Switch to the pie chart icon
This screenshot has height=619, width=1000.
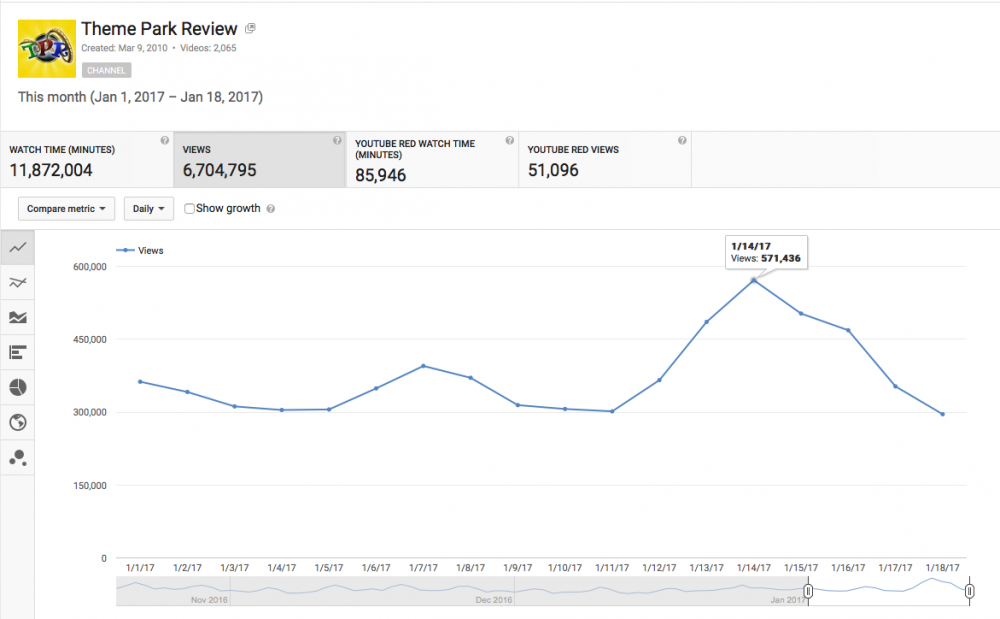point(17,387)
